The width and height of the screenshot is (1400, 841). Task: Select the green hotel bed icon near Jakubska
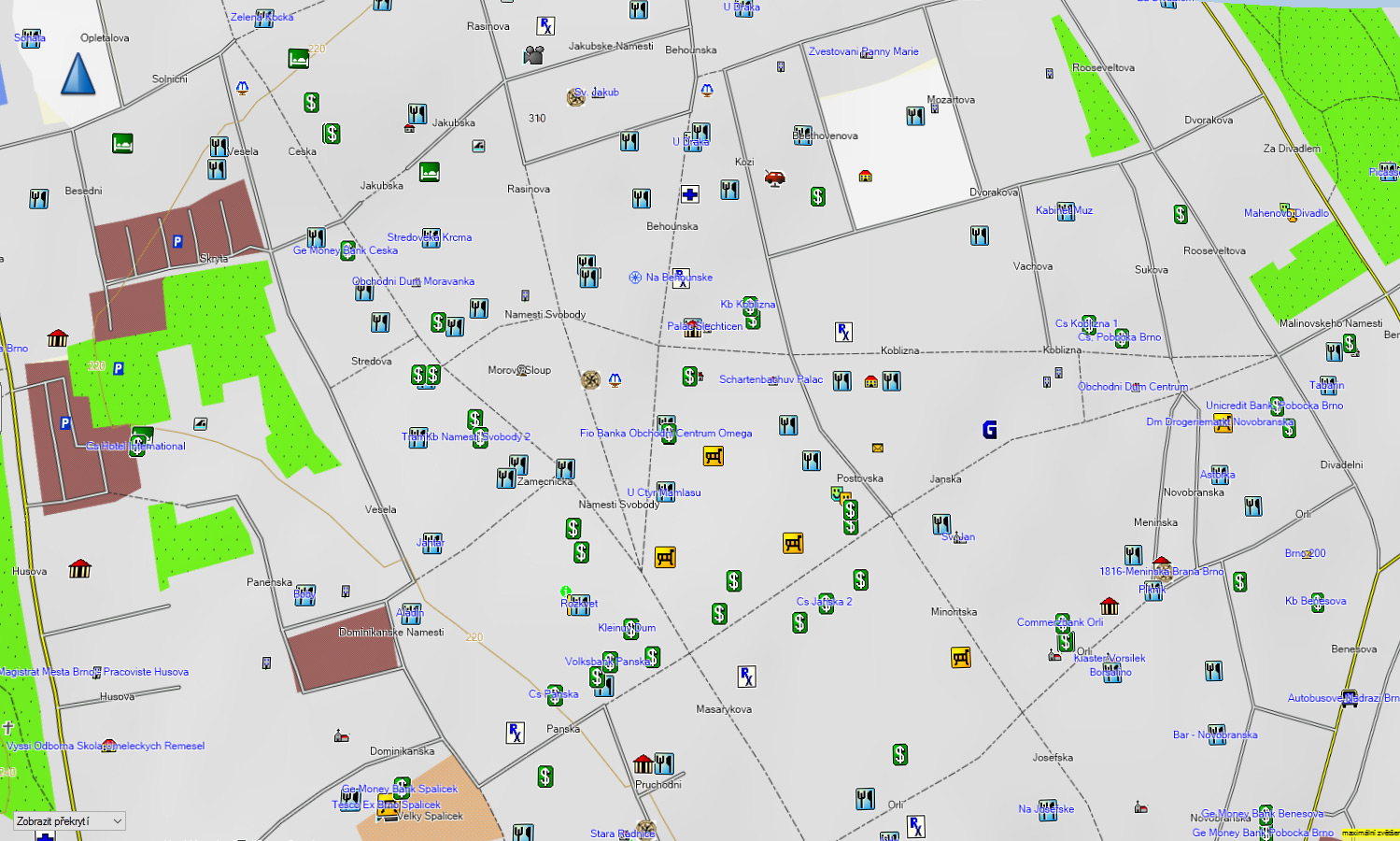tap(429, 172)
